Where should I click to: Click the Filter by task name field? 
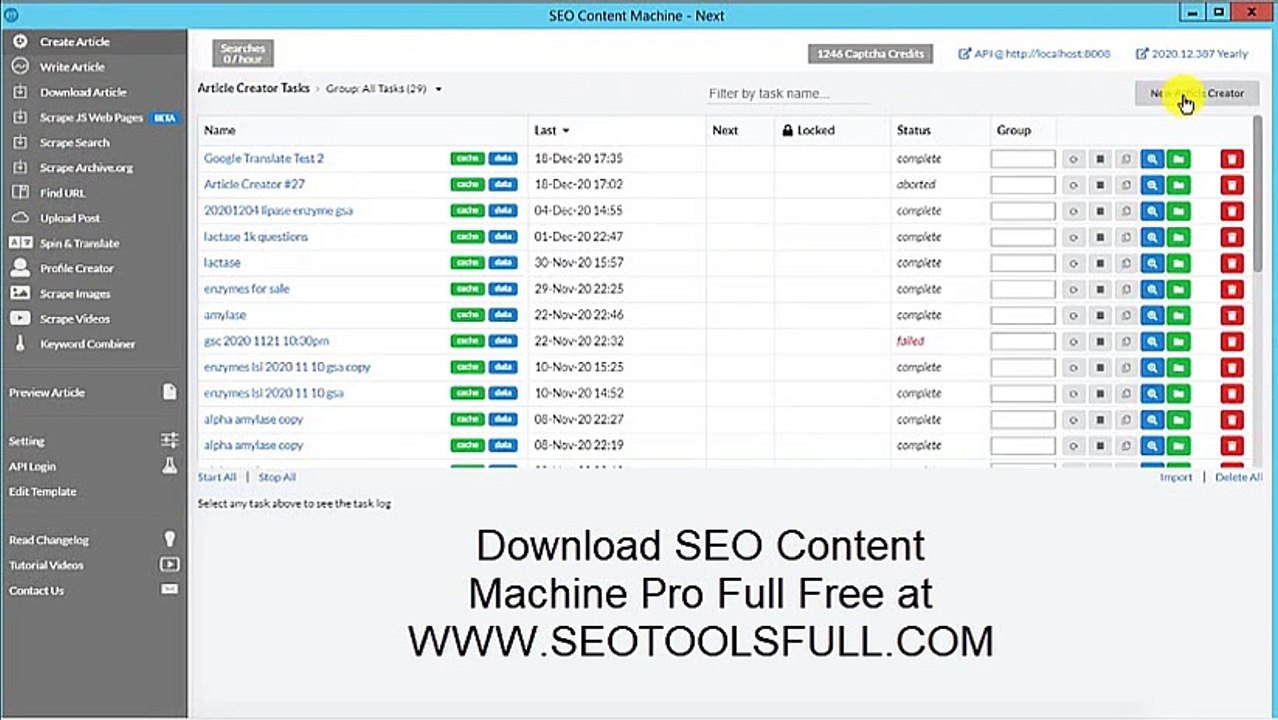click(x=788, y=93)
